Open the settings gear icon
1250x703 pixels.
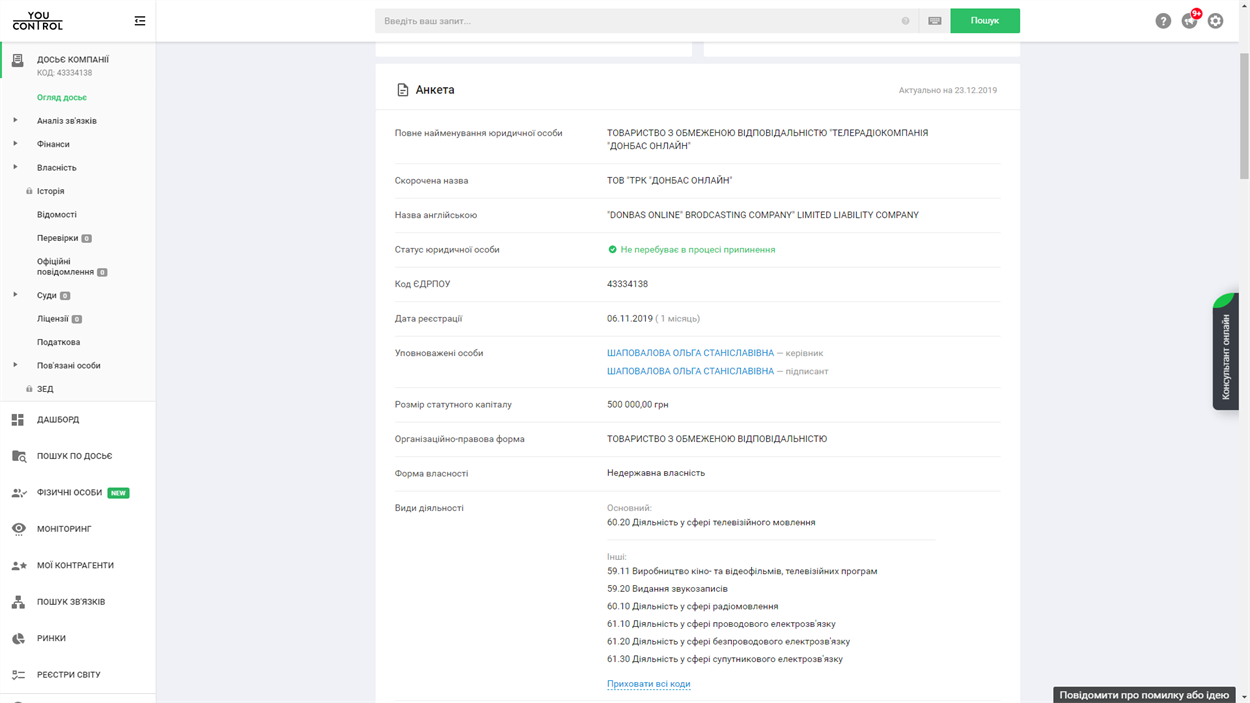(1216, 21)
